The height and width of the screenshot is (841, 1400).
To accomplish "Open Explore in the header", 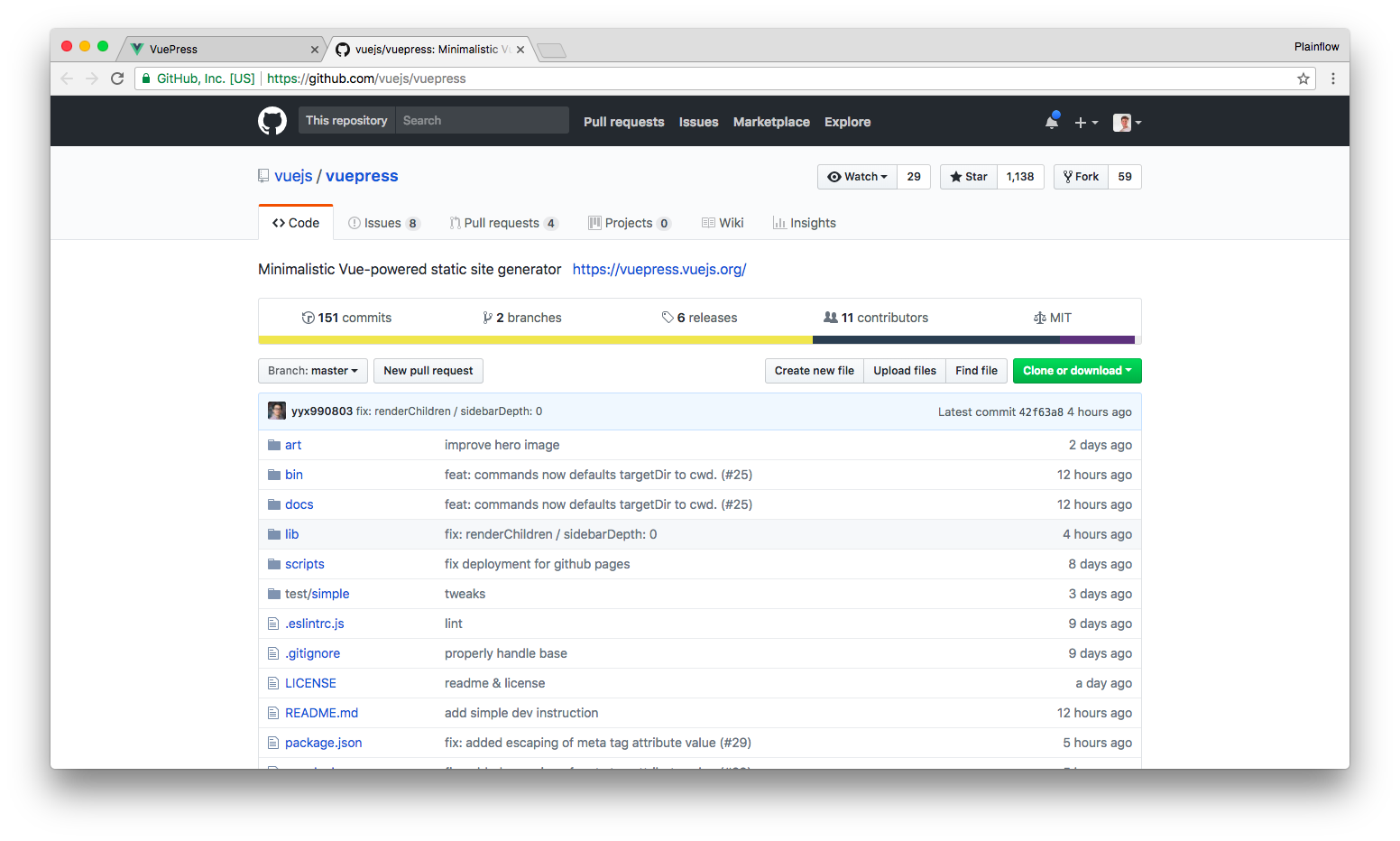I will (848, 122).
